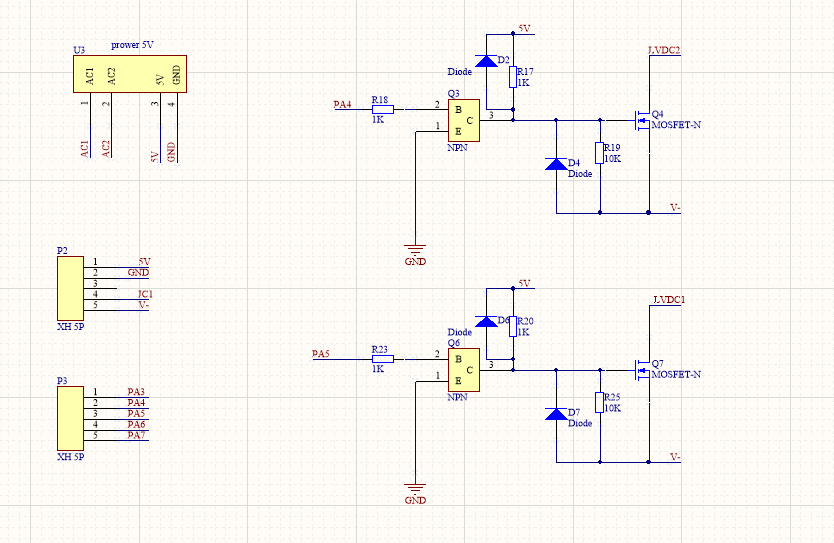Image resolution: width=834 pixels, height=543 pixels.
Task: Select the J.VDC2 net label
Action: tap(665, 50)
